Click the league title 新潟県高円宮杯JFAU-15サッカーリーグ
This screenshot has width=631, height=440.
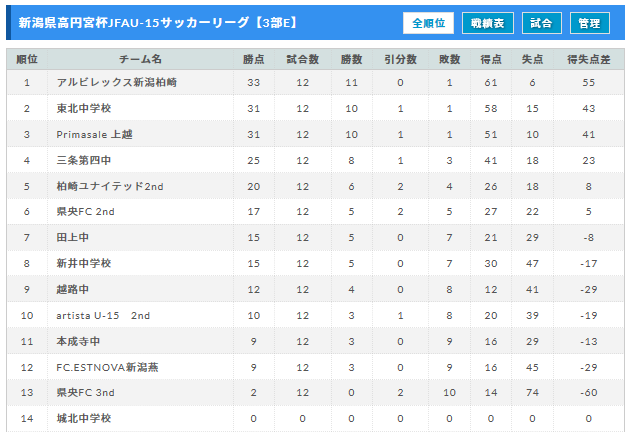pyautogui.click(x=134, y=23)
